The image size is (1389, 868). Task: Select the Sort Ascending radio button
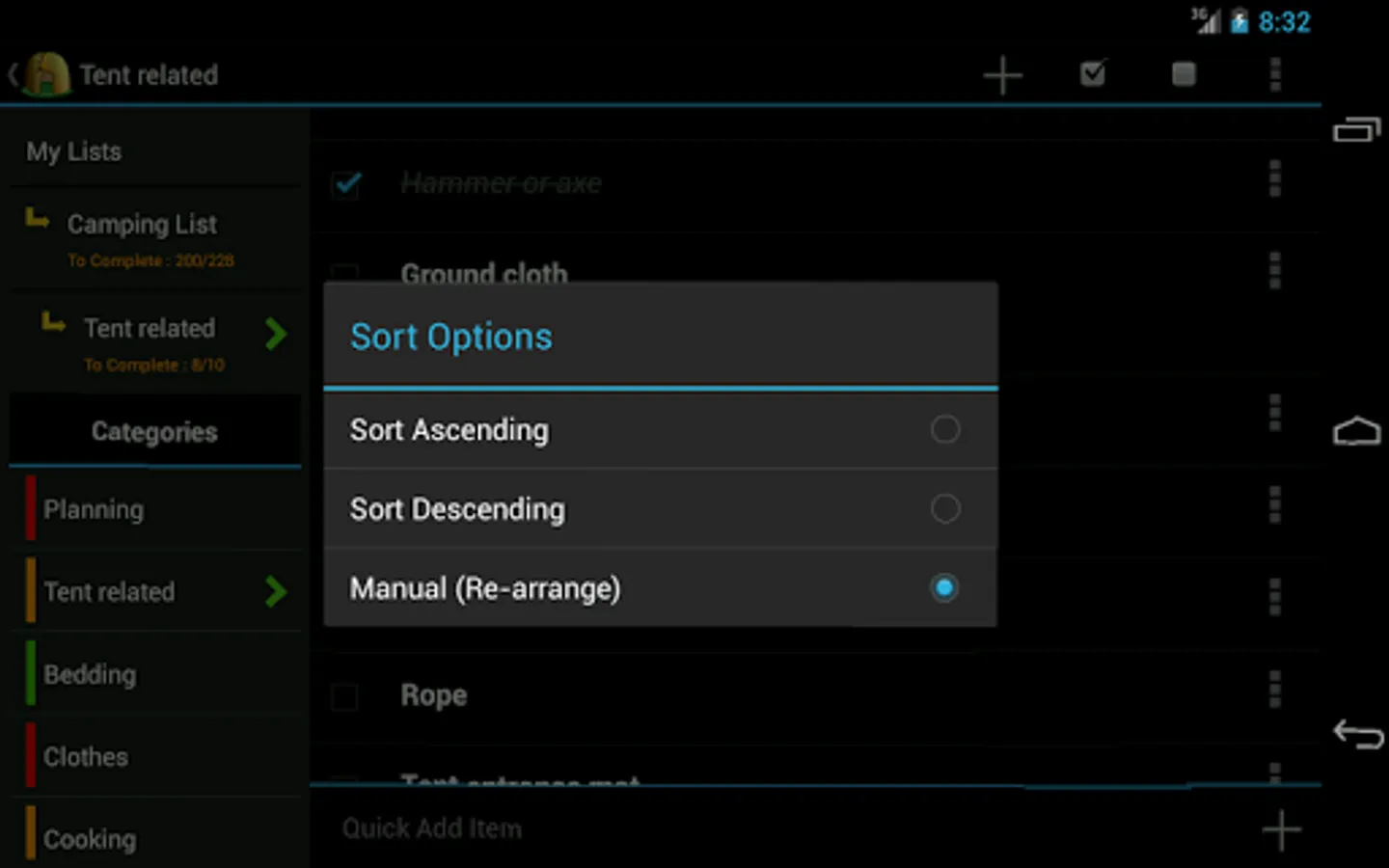944,429
